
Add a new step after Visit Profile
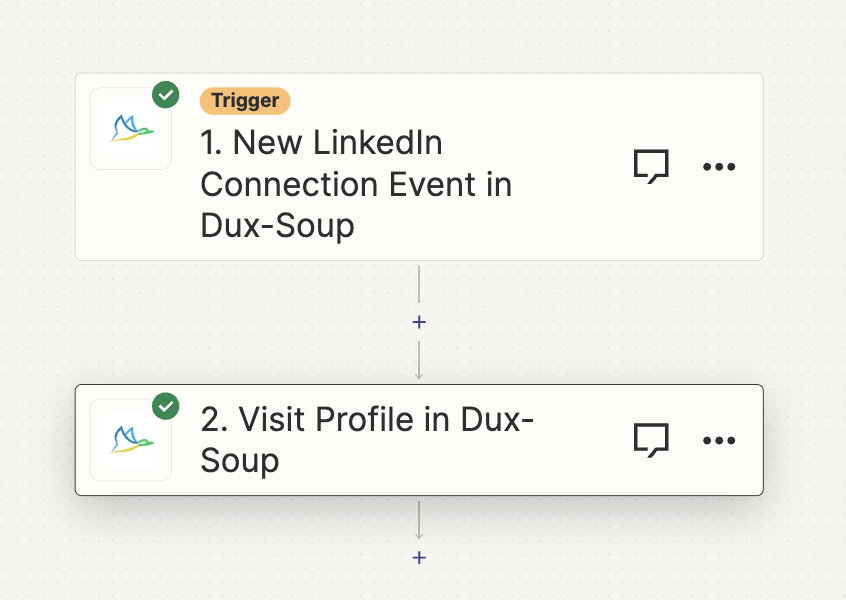tap(419, 557)
